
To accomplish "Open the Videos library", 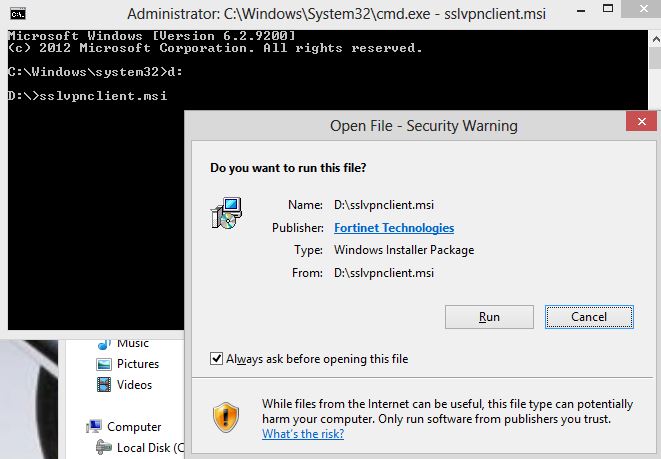I will point(134,385).
